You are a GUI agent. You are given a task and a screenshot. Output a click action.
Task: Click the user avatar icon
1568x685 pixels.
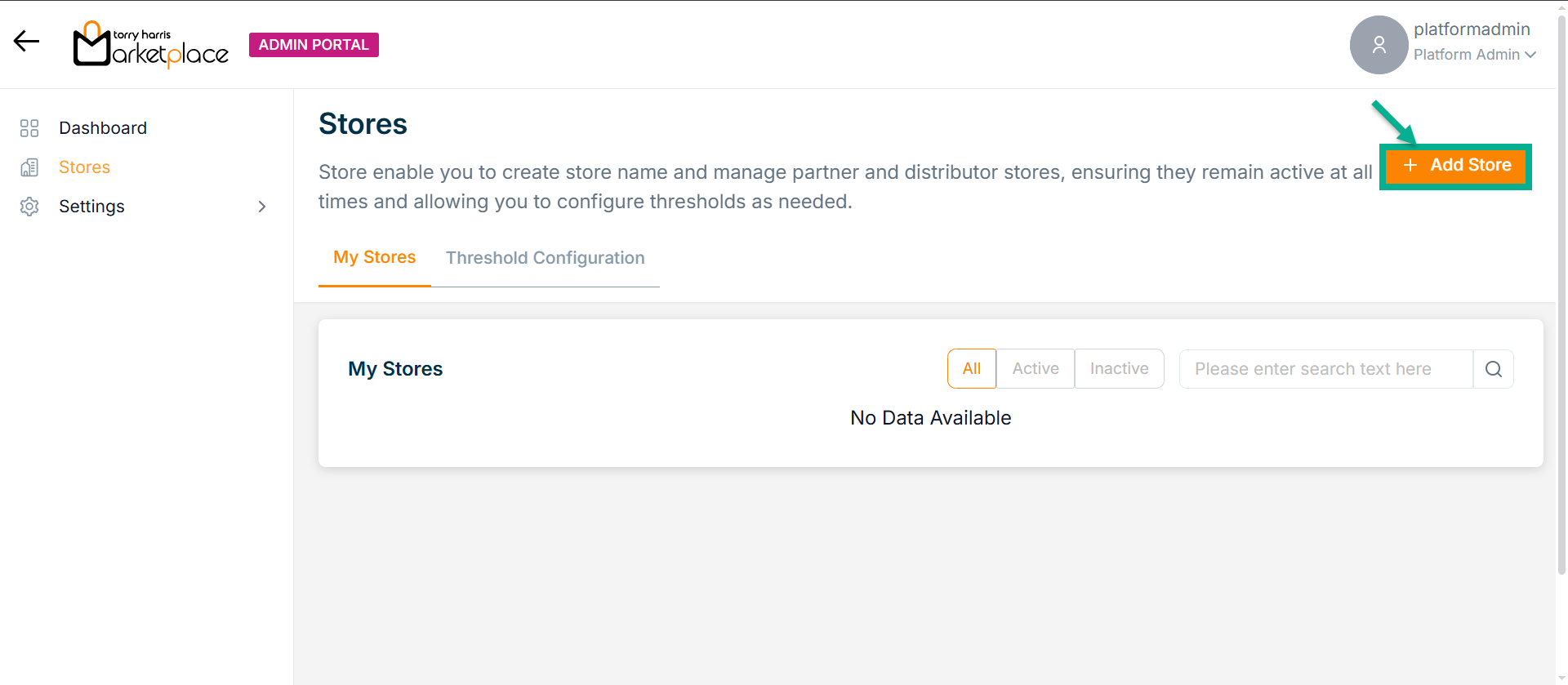point(1379,45)
